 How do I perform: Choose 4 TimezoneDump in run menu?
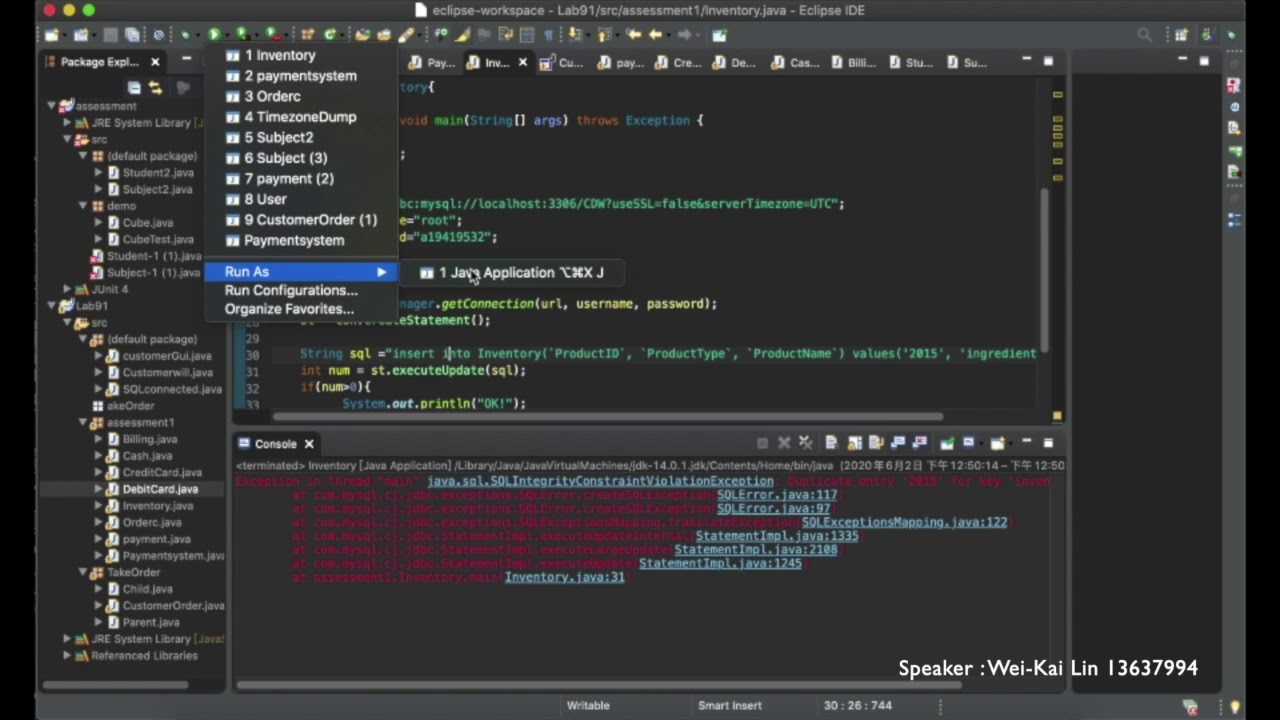(300, 117)
